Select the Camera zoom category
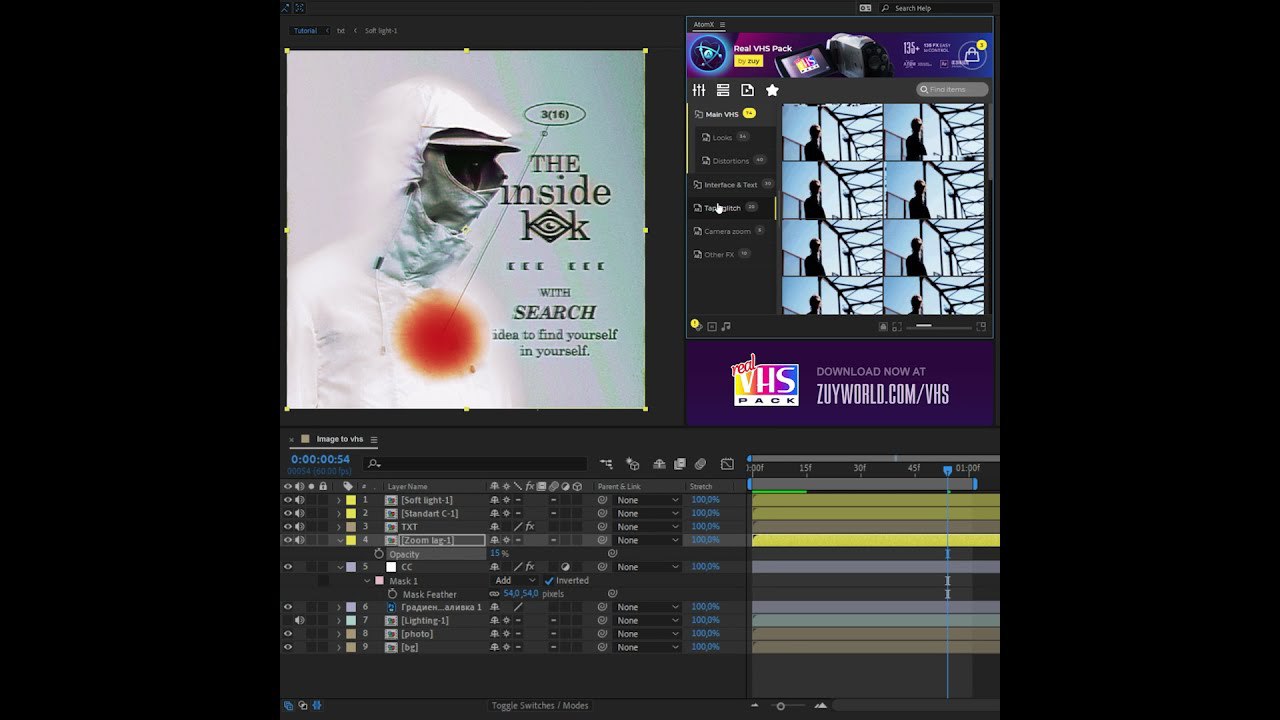The image size is (1280, 720). coord(727,231)
